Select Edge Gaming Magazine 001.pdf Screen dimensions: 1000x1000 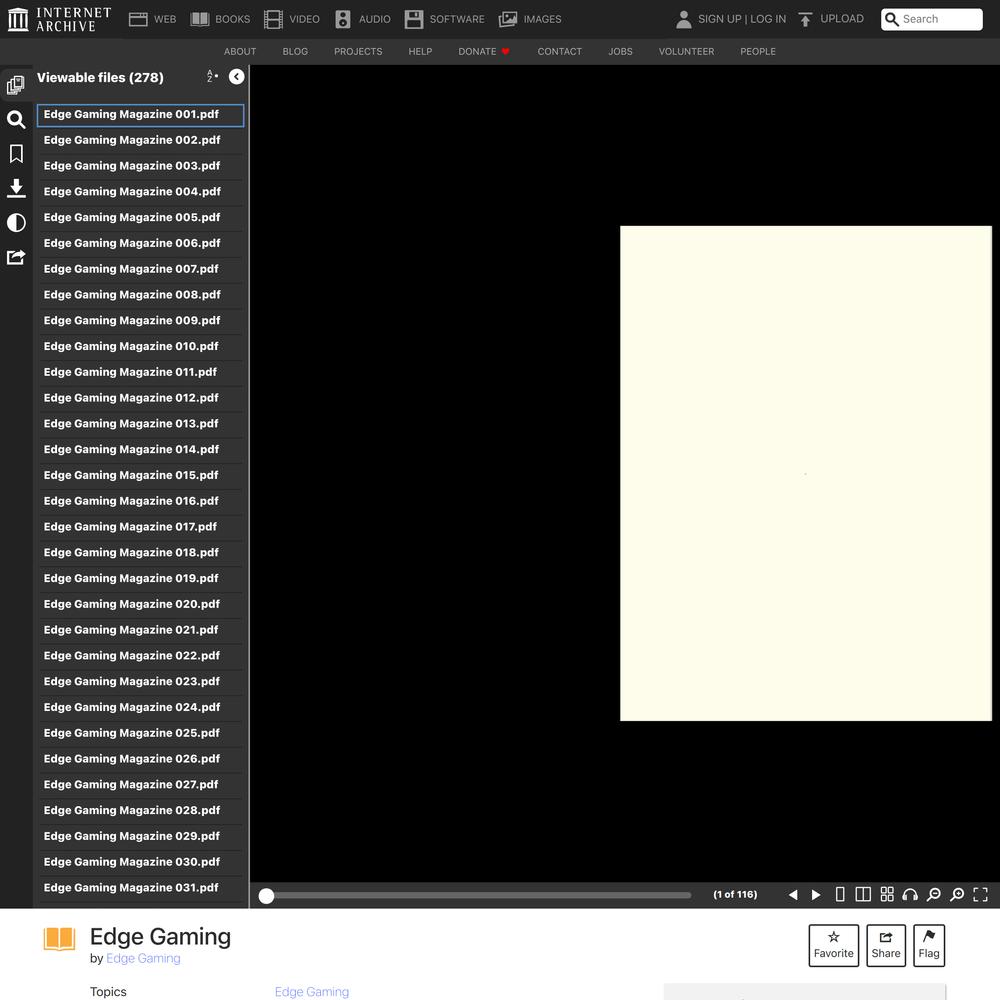(140, 115)
